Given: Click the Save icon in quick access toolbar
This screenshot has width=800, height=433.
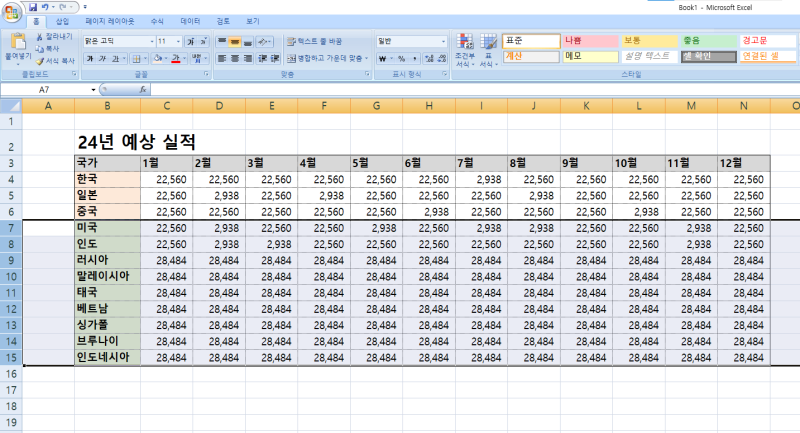Looking at the screenshot, I should [x=33, y=6].
